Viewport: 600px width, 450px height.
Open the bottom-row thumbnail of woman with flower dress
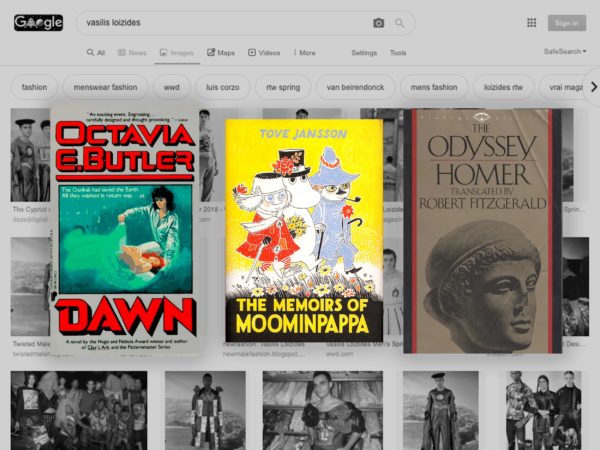pos(323,410)
